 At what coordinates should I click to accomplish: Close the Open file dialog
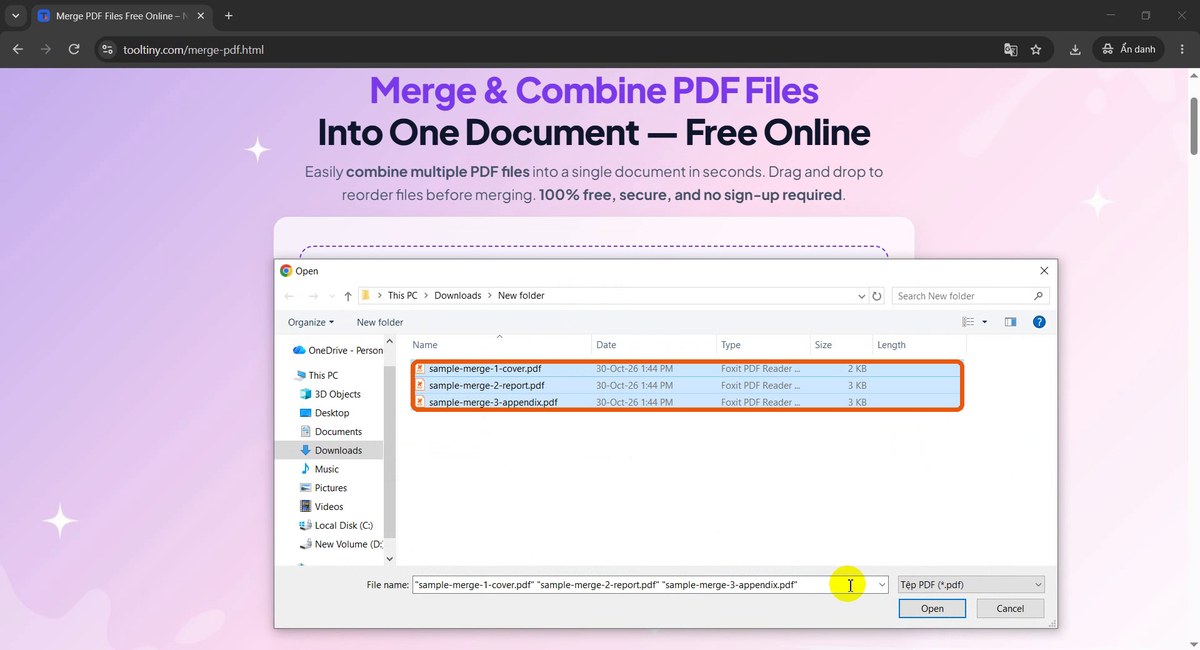point(1044,270)
